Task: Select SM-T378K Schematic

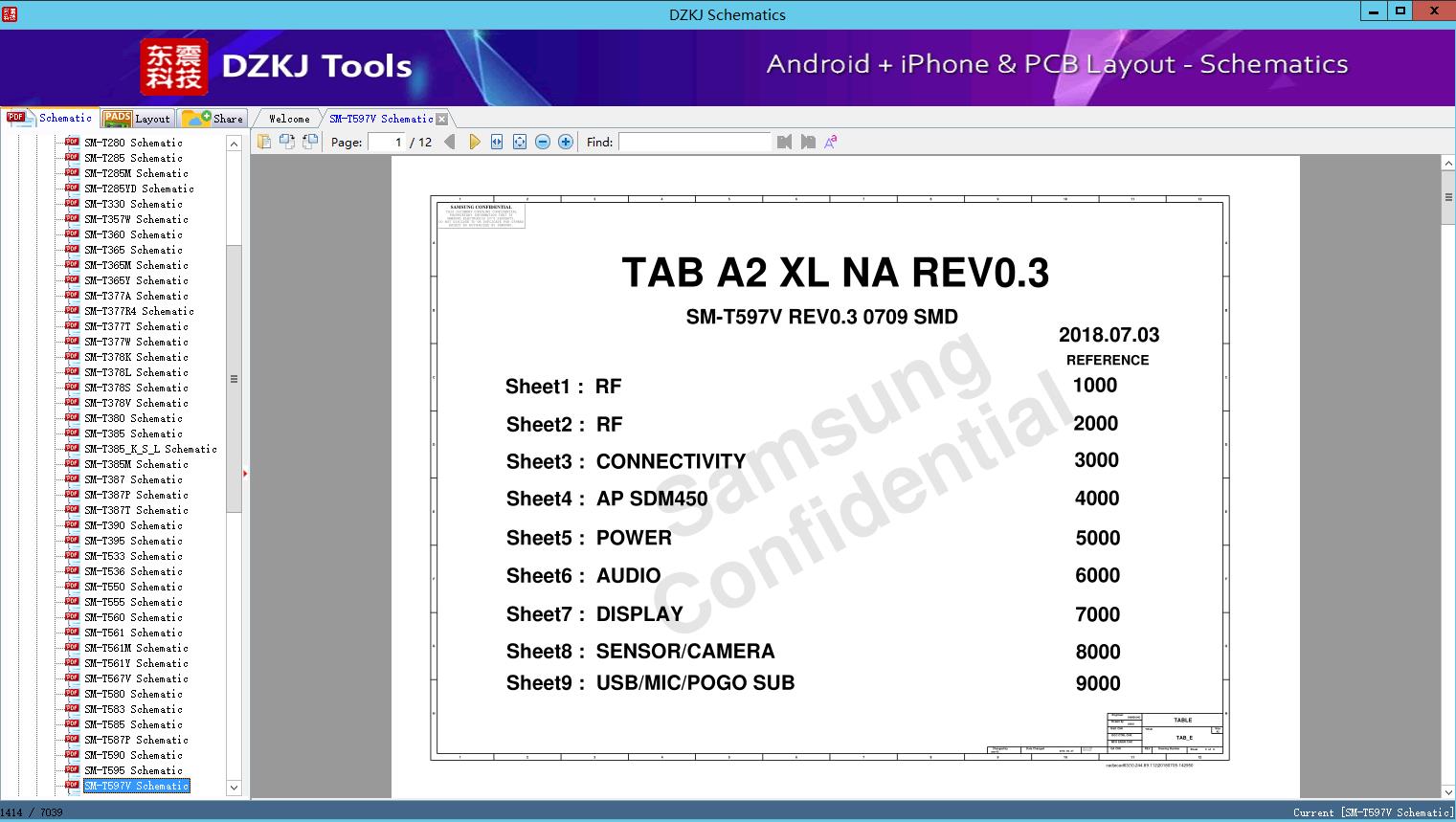Action: [136, 357]
